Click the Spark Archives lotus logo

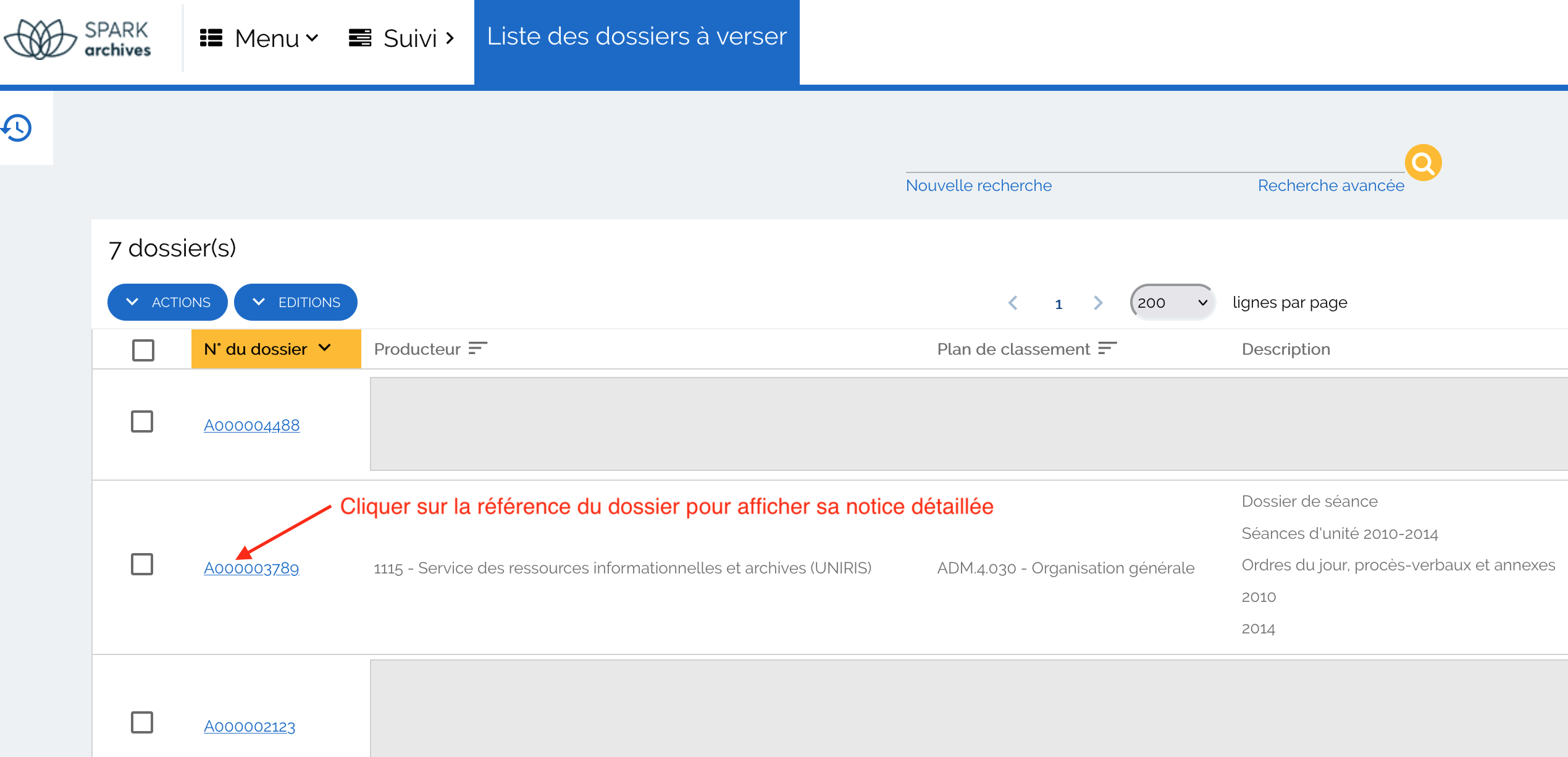point(41,39)
